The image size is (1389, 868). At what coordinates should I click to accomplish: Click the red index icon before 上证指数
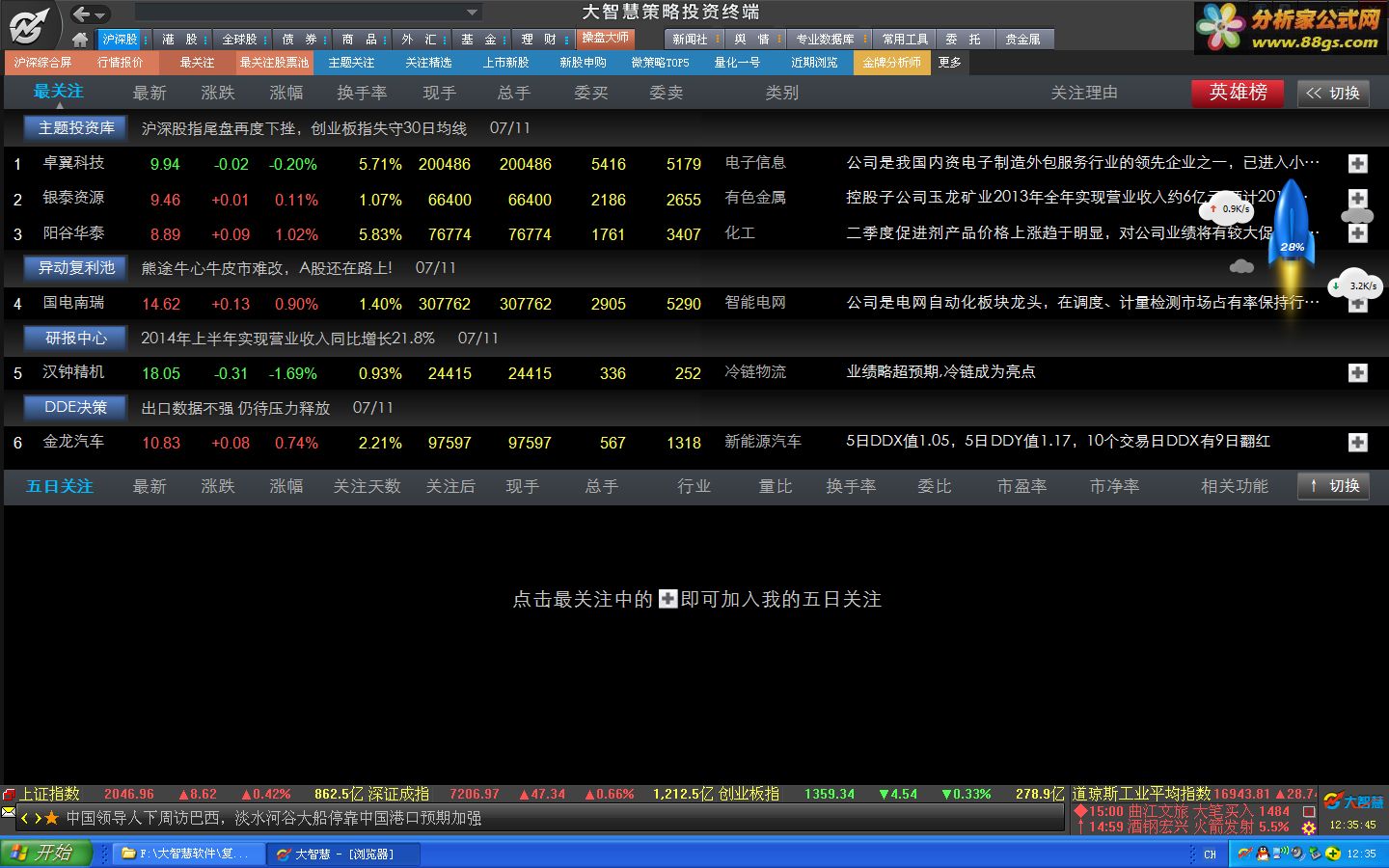(9, 794)
